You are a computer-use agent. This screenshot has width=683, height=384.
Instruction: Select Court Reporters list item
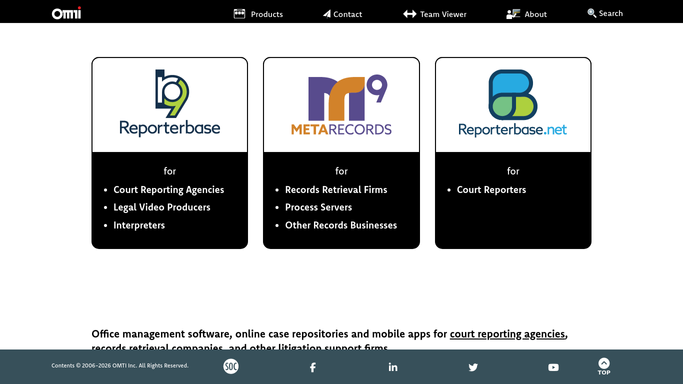pyautogui.click(x=491, y=190)
